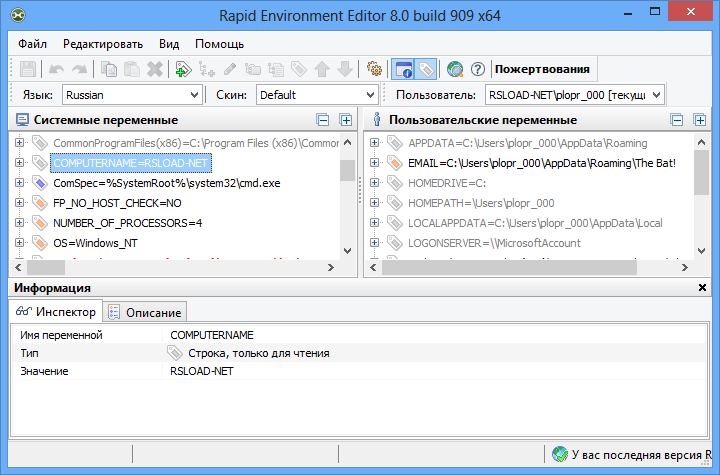Screen dimensions: 720x475
Task: Click the insert file path tree icon
Action: [276, 69]
